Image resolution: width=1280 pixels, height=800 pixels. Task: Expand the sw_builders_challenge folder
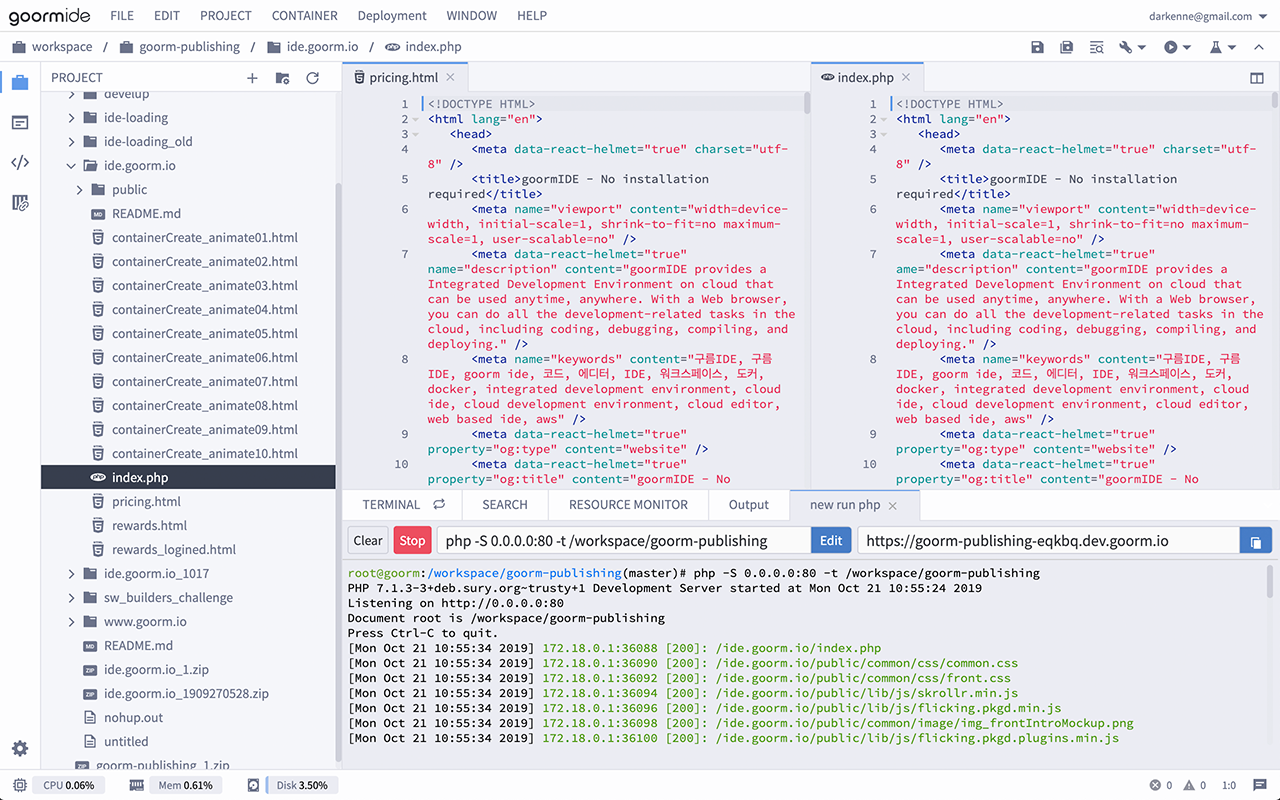point(70,597)
